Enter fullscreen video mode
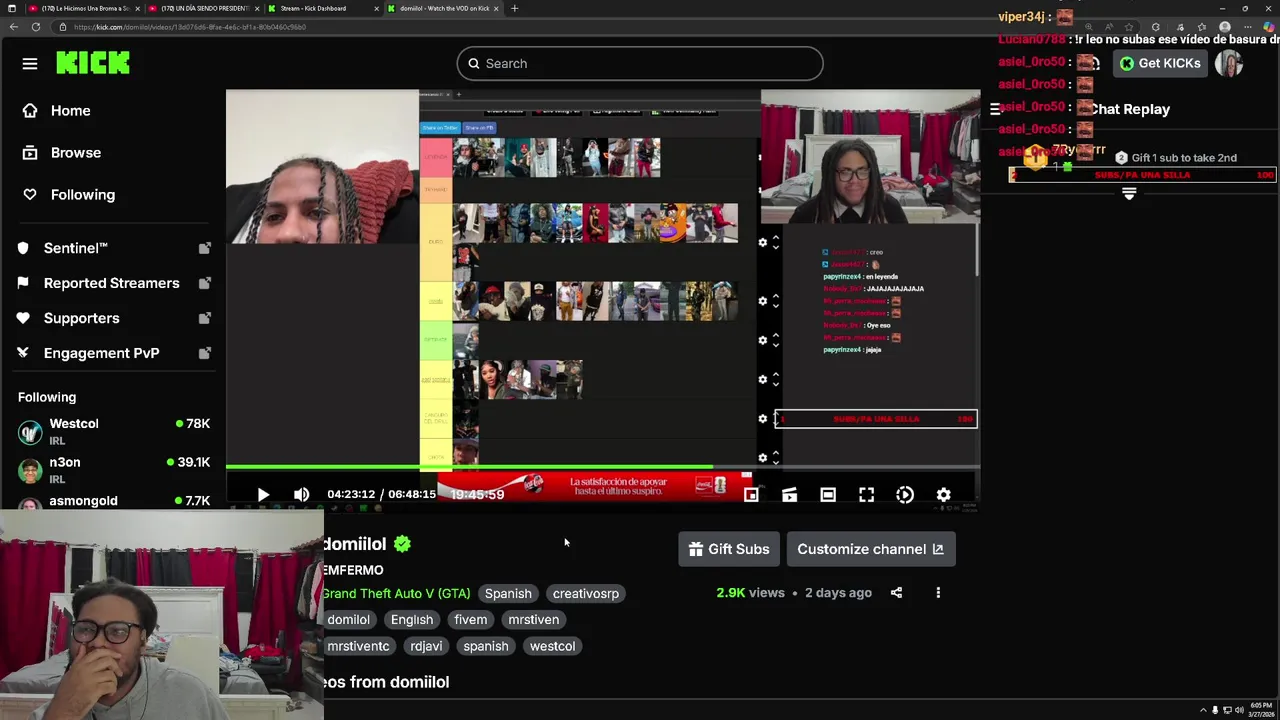Viewport: 1280px width, 720px height. point(866,495)
